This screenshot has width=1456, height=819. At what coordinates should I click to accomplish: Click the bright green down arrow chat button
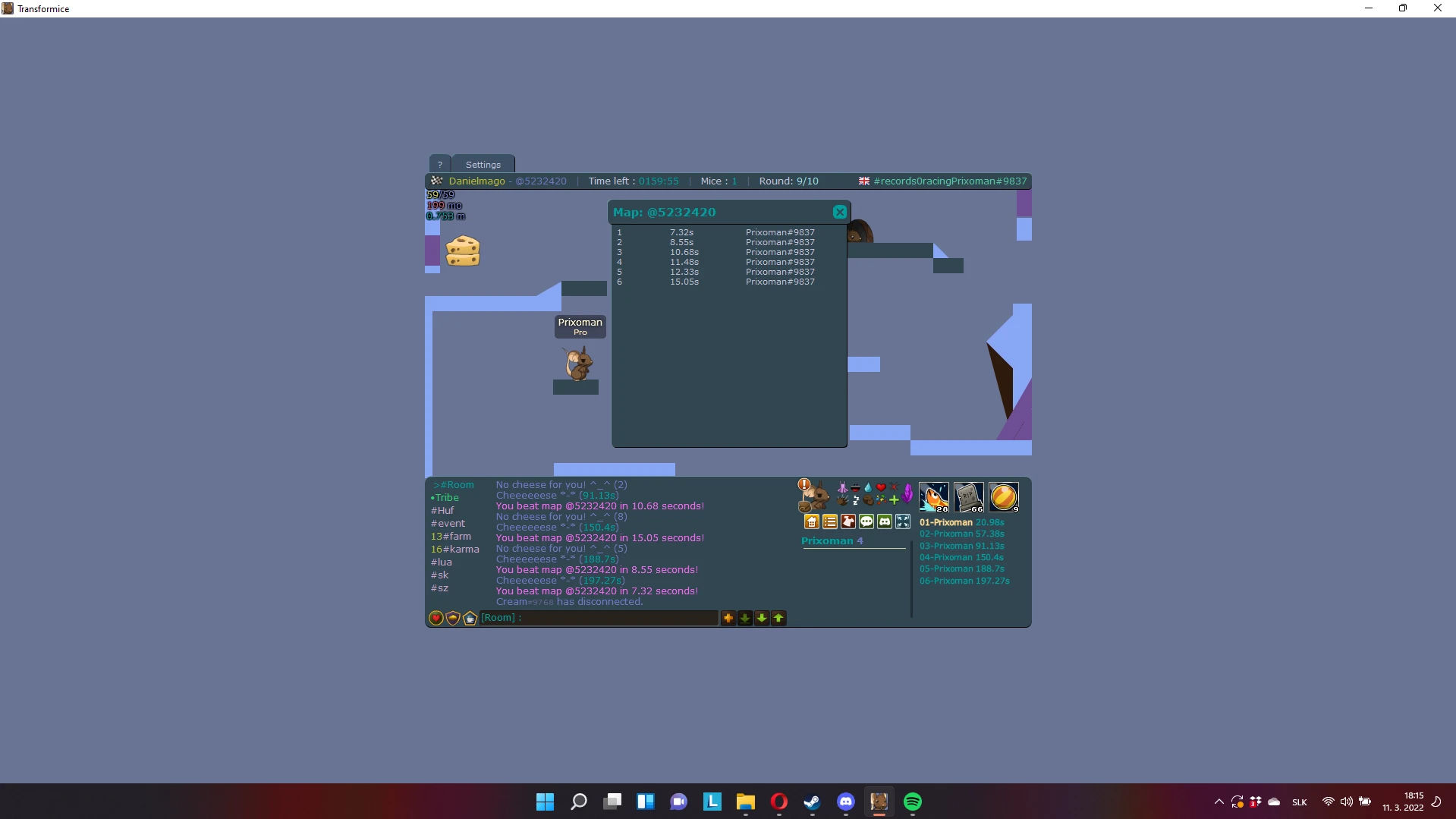(x=762, y=619)
